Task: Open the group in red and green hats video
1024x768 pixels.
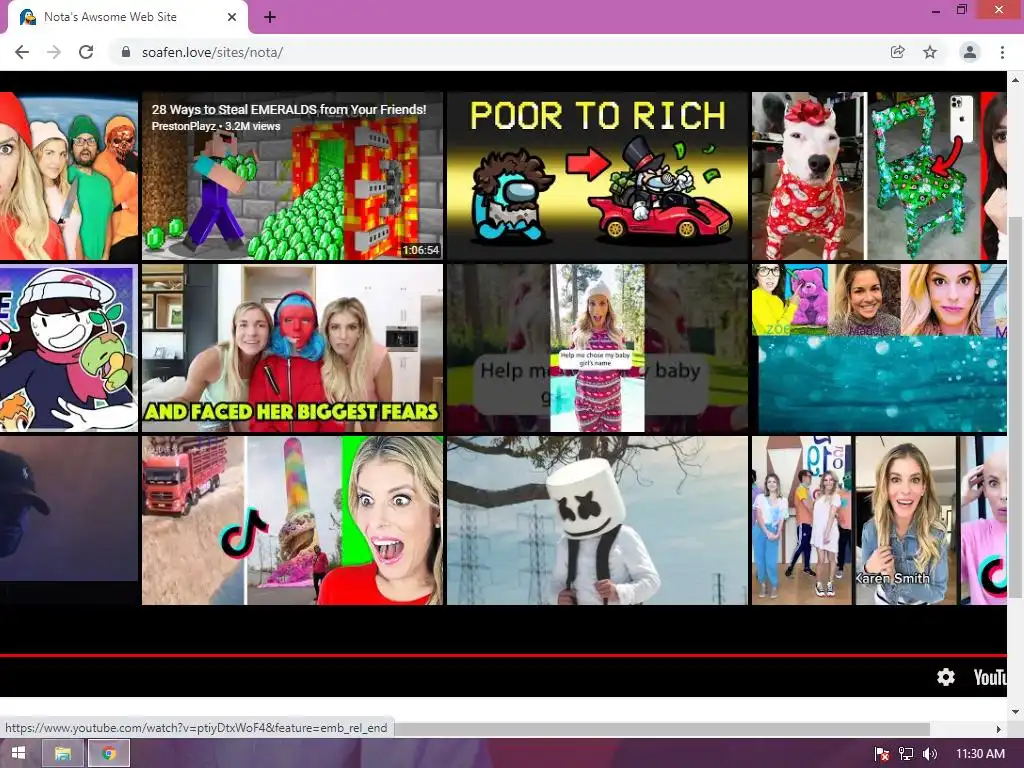Action: 69,176
